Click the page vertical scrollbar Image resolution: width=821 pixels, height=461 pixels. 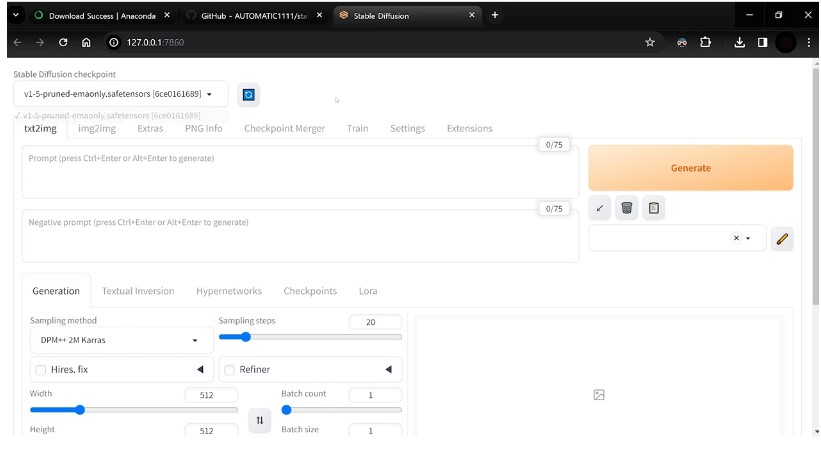(x=816, y=186)
